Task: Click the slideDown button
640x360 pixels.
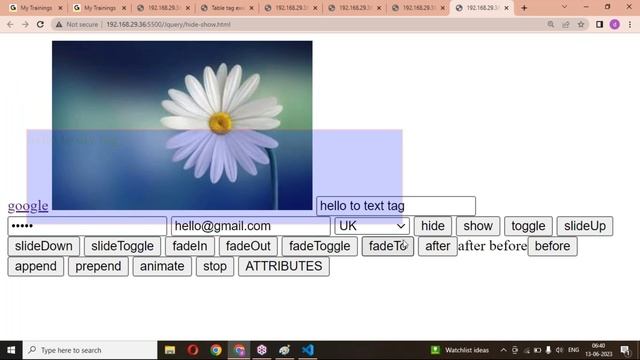Action: (44, 246)
